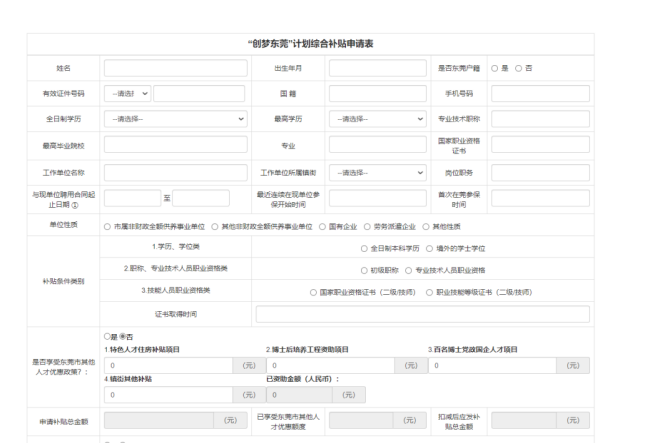Select 否 for 是否东莞户籍
Viewport: 654px width, 446px height.
point(521,67)
